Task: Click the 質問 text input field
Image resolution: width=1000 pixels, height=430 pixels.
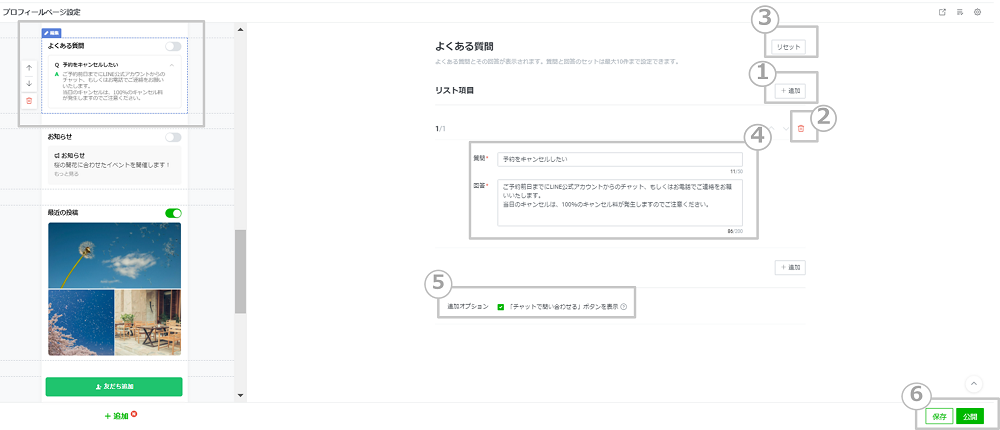Action: [620, 159]
